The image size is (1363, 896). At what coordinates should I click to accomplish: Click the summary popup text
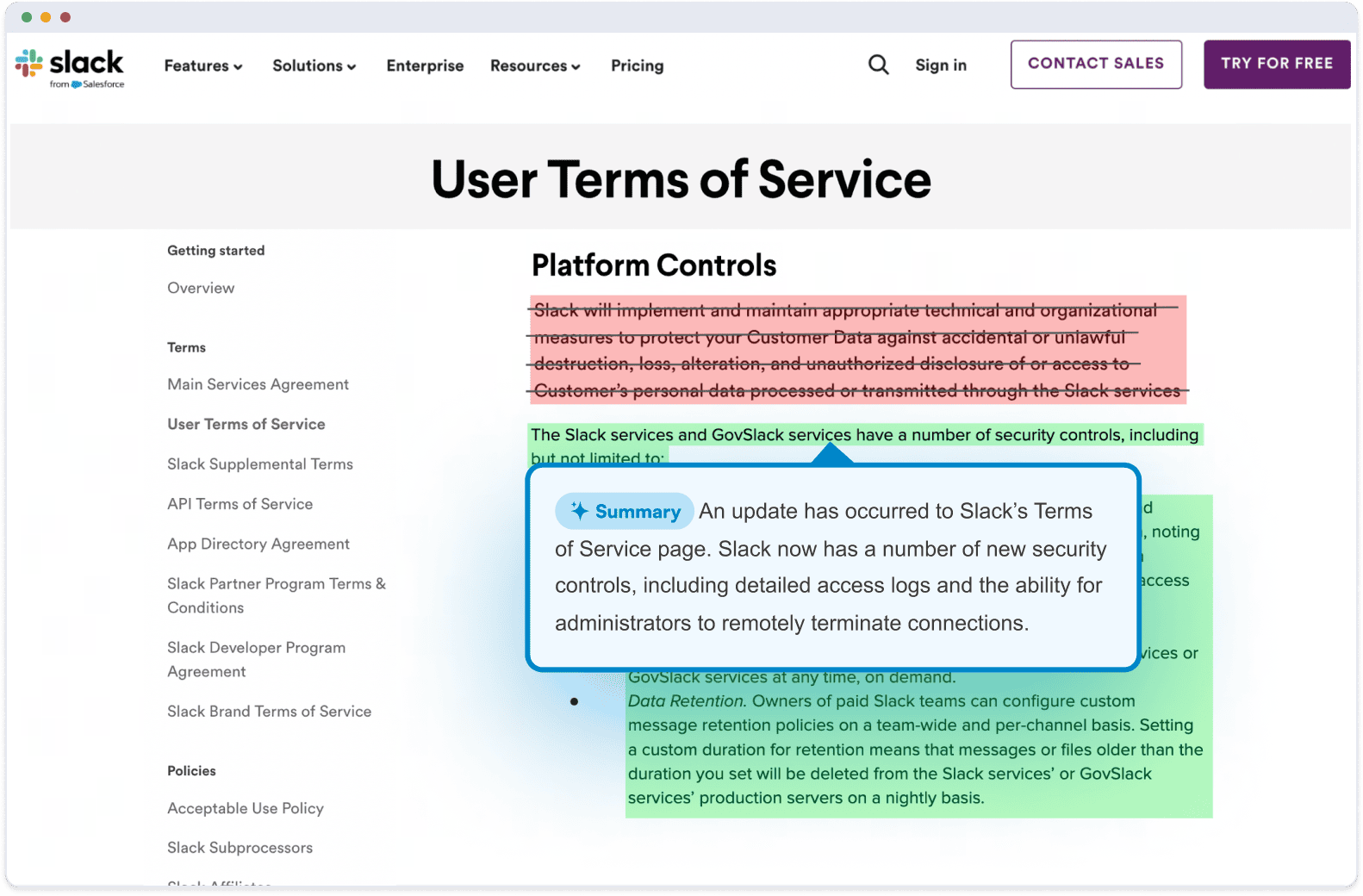click(831, 567)
